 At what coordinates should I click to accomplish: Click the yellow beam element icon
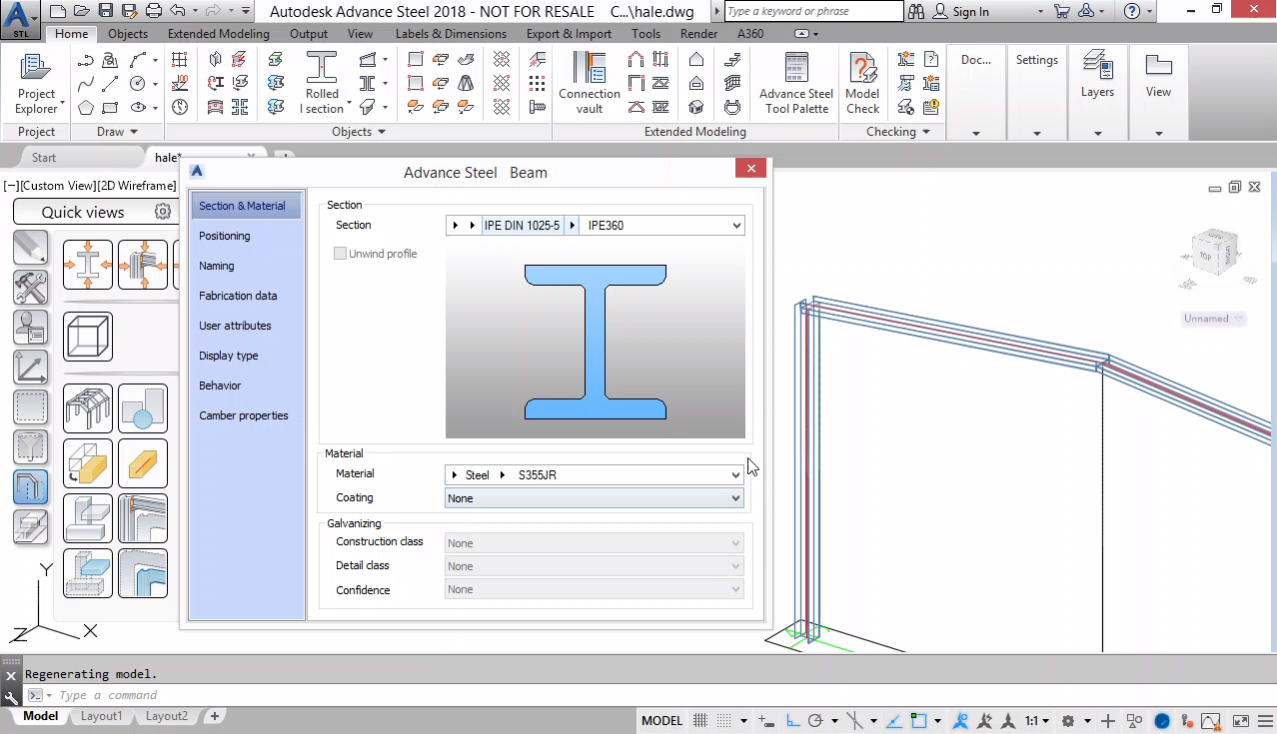143,463
